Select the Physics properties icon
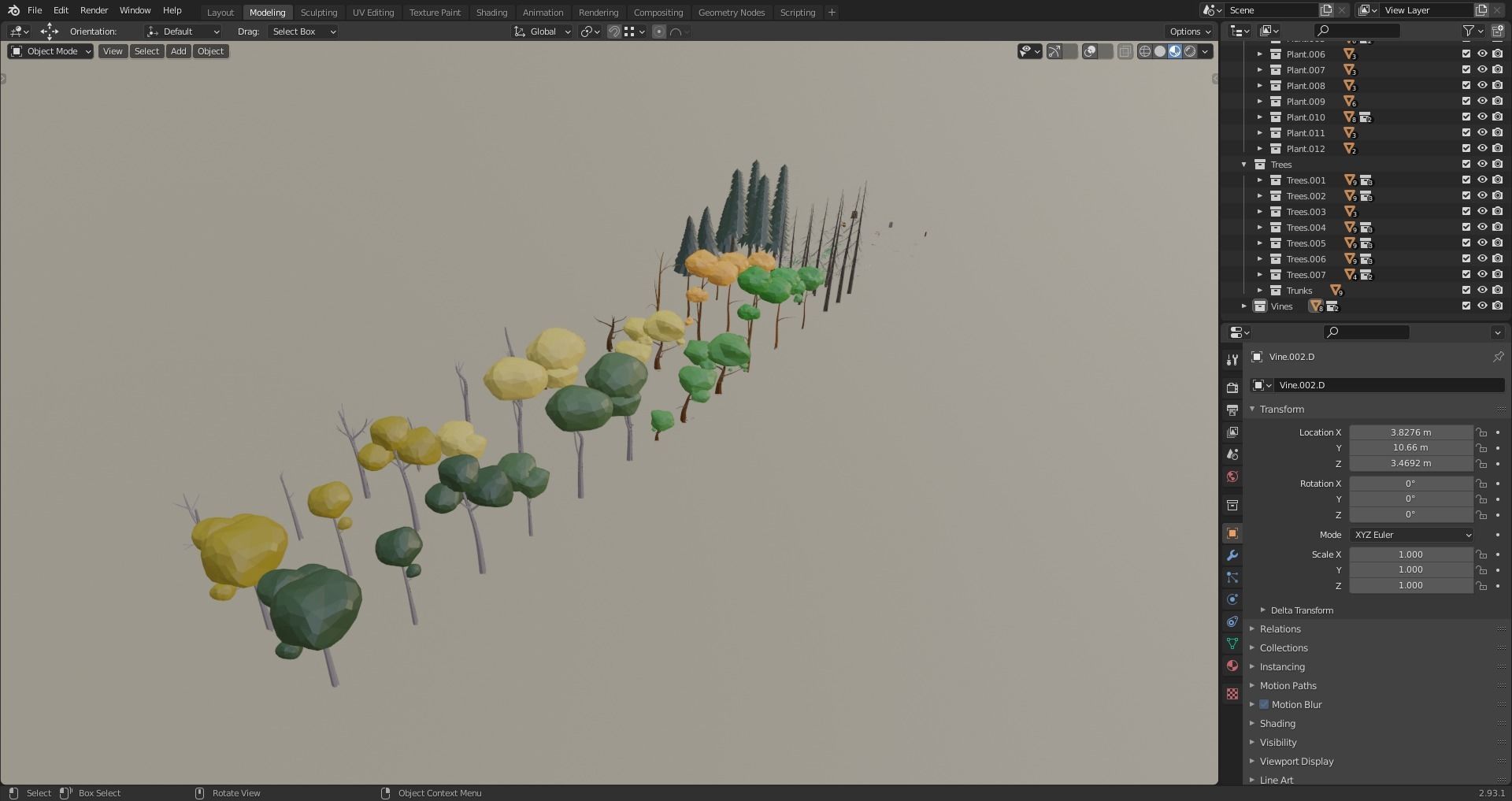The height and width of the screenshot is (801, 1512). [1232, 599]
